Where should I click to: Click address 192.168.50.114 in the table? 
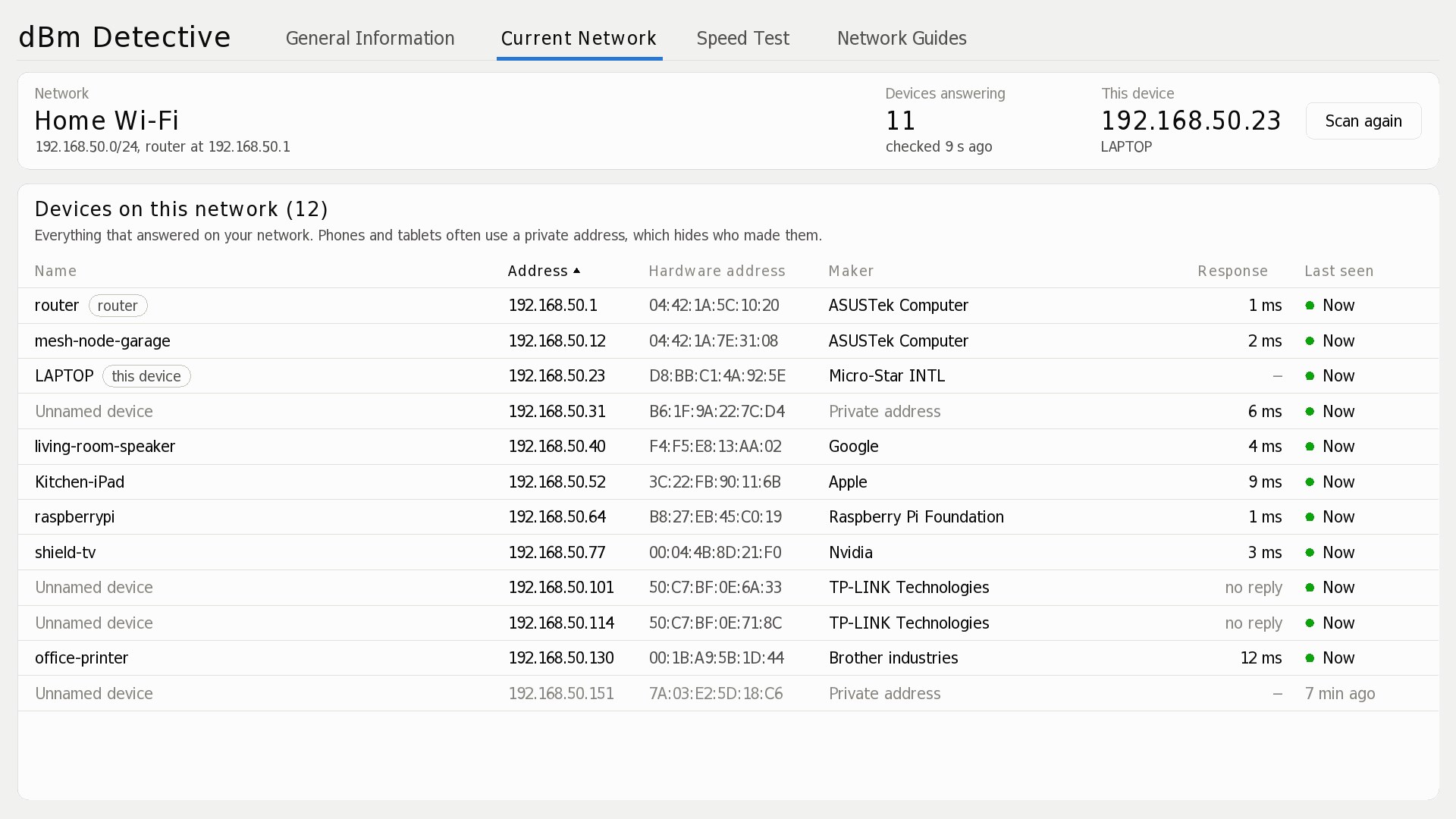click(x=561, y=623)
